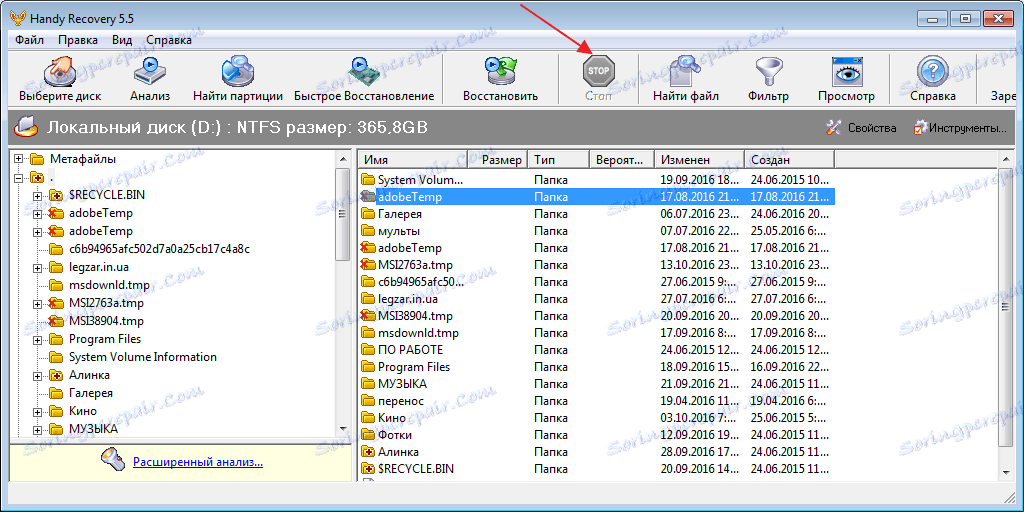The image size is (1024, 512).
Task: Sort file list by Имя column
Action: point(415,159)
